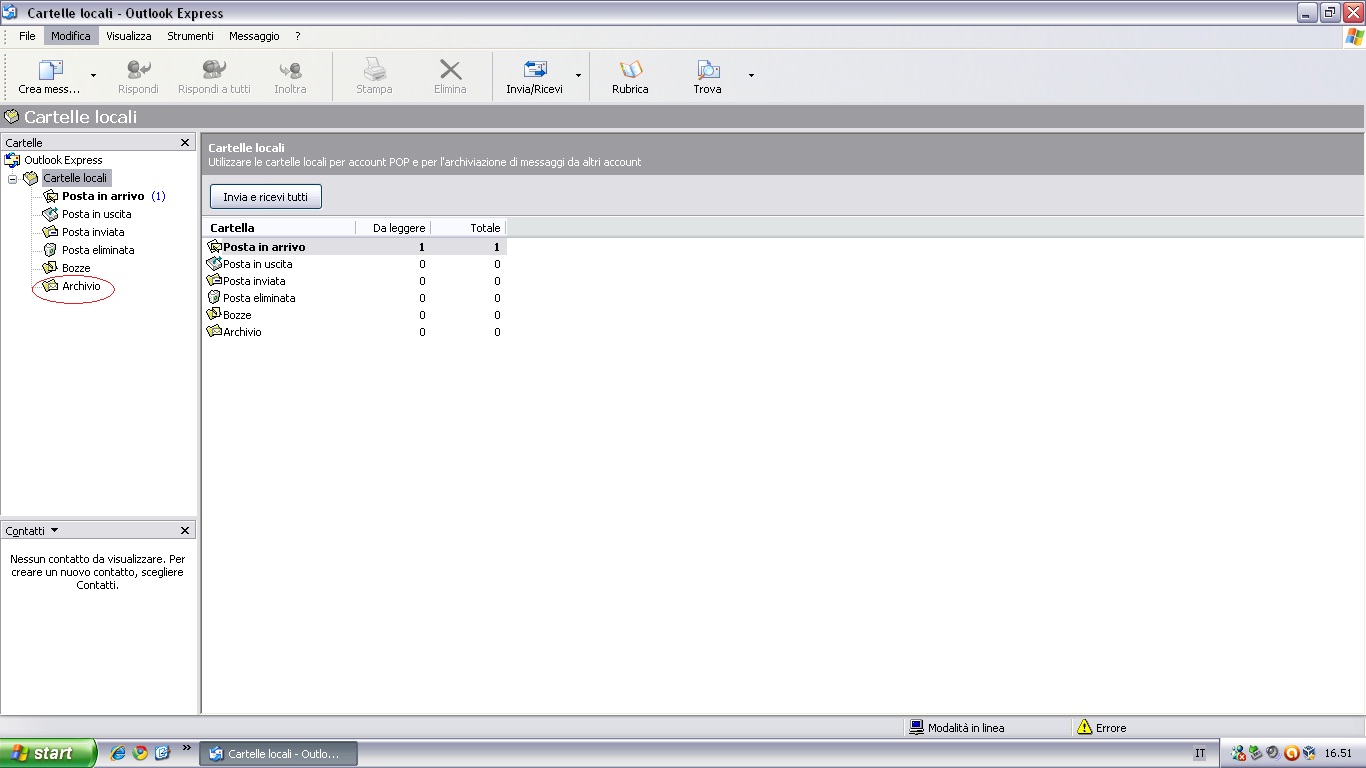
Task: Click the Inoltra toolbar icon
Action: point(290,71)
